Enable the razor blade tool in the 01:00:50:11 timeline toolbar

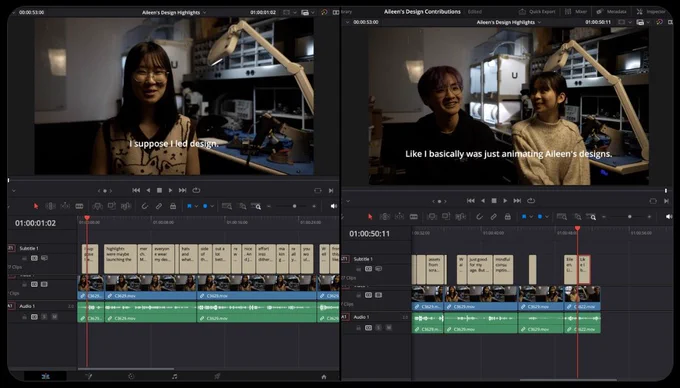(414, 217)
